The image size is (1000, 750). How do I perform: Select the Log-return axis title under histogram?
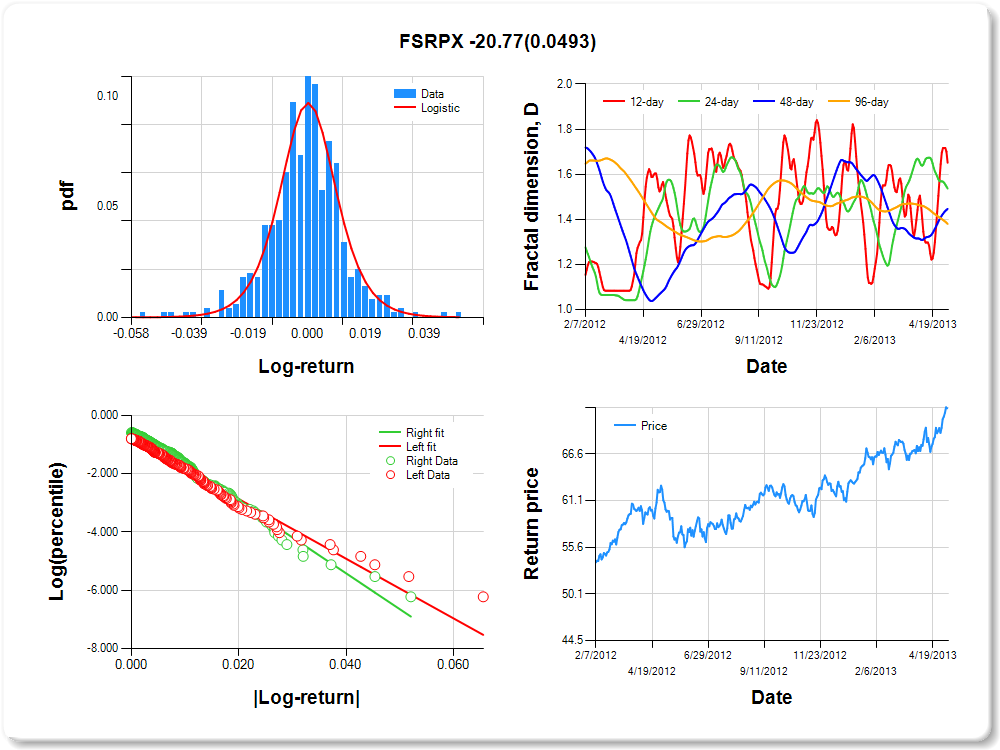(x=306, y=366)
